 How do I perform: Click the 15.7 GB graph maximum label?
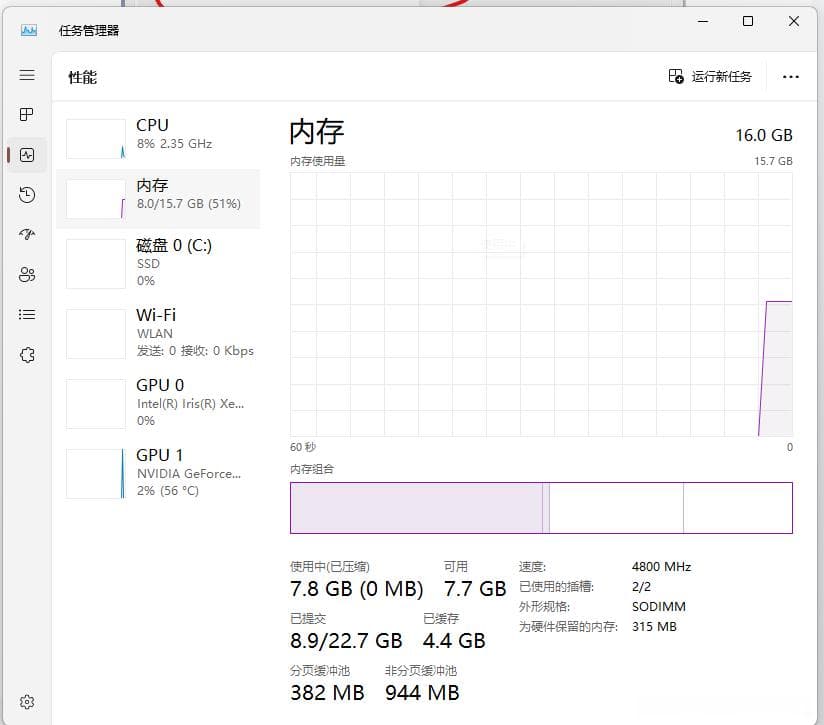pyautogui.click(x=773, y=161)
